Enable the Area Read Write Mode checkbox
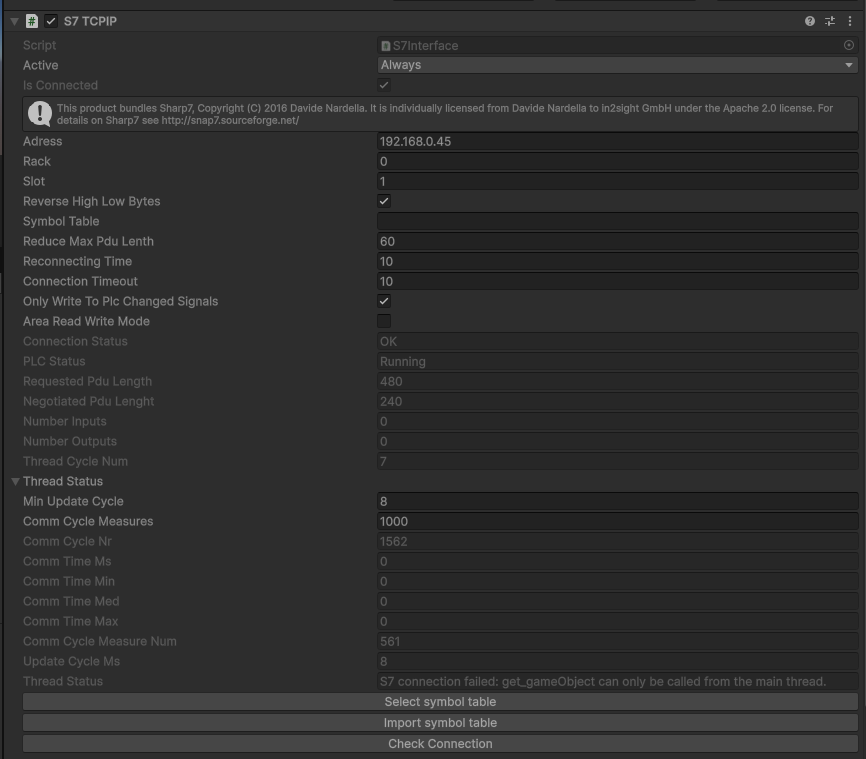 [x=384, y=321]
